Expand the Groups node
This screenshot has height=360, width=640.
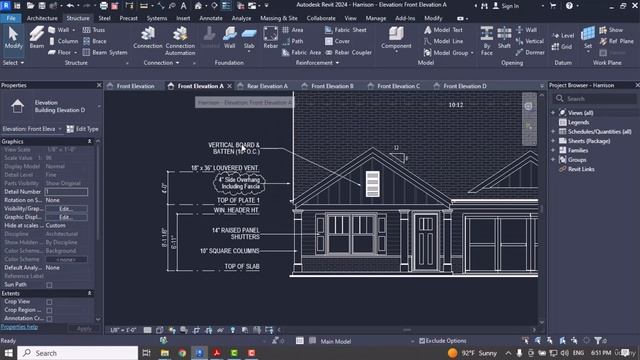(553, 160)
